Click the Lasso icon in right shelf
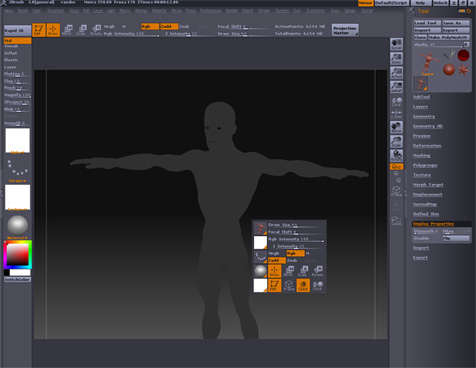This screenshot has height=368, width=476. 396,220
